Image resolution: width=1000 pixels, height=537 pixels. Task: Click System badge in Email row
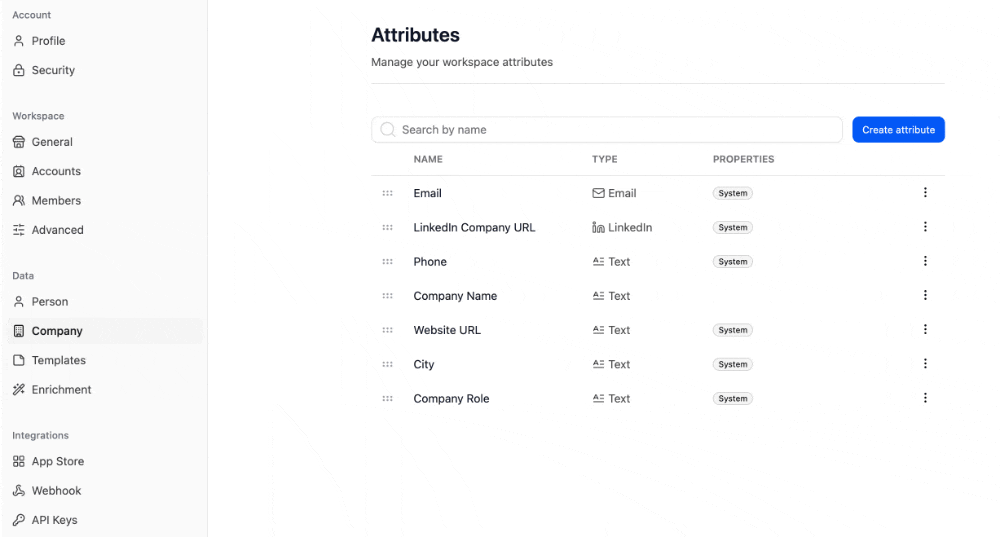(733, 193)
